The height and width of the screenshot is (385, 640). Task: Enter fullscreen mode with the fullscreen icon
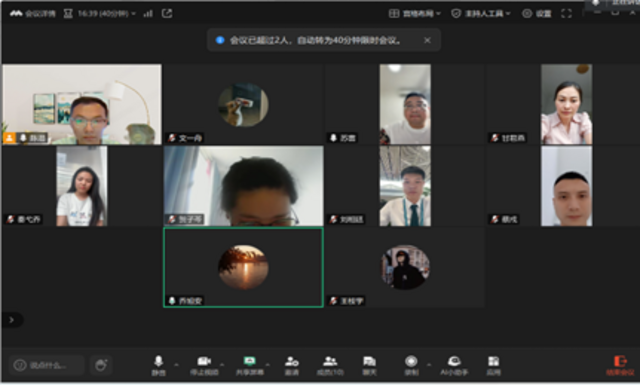(567, 13)
